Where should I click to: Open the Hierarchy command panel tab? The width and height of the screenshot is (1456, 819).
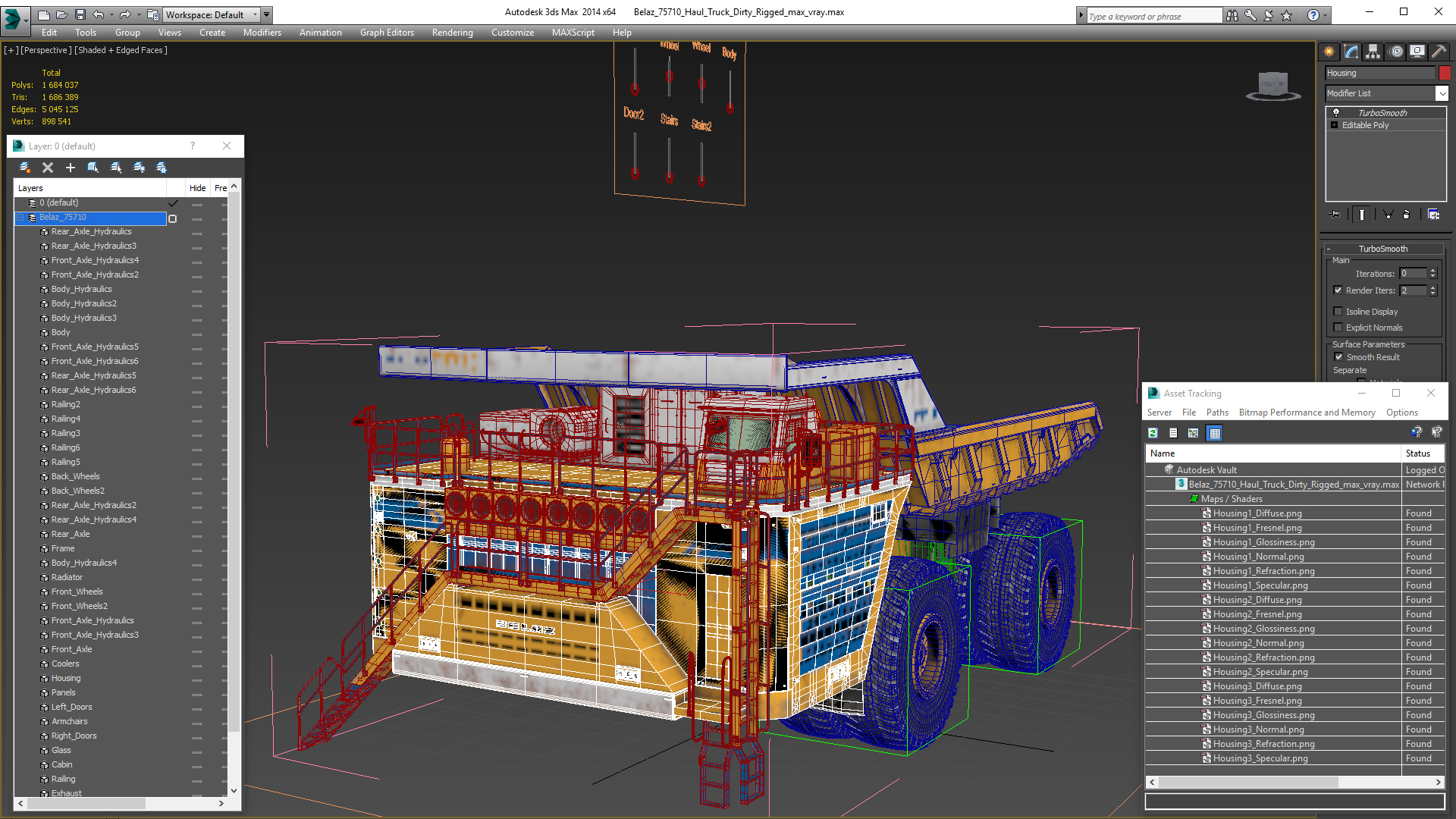point(1373,52)
